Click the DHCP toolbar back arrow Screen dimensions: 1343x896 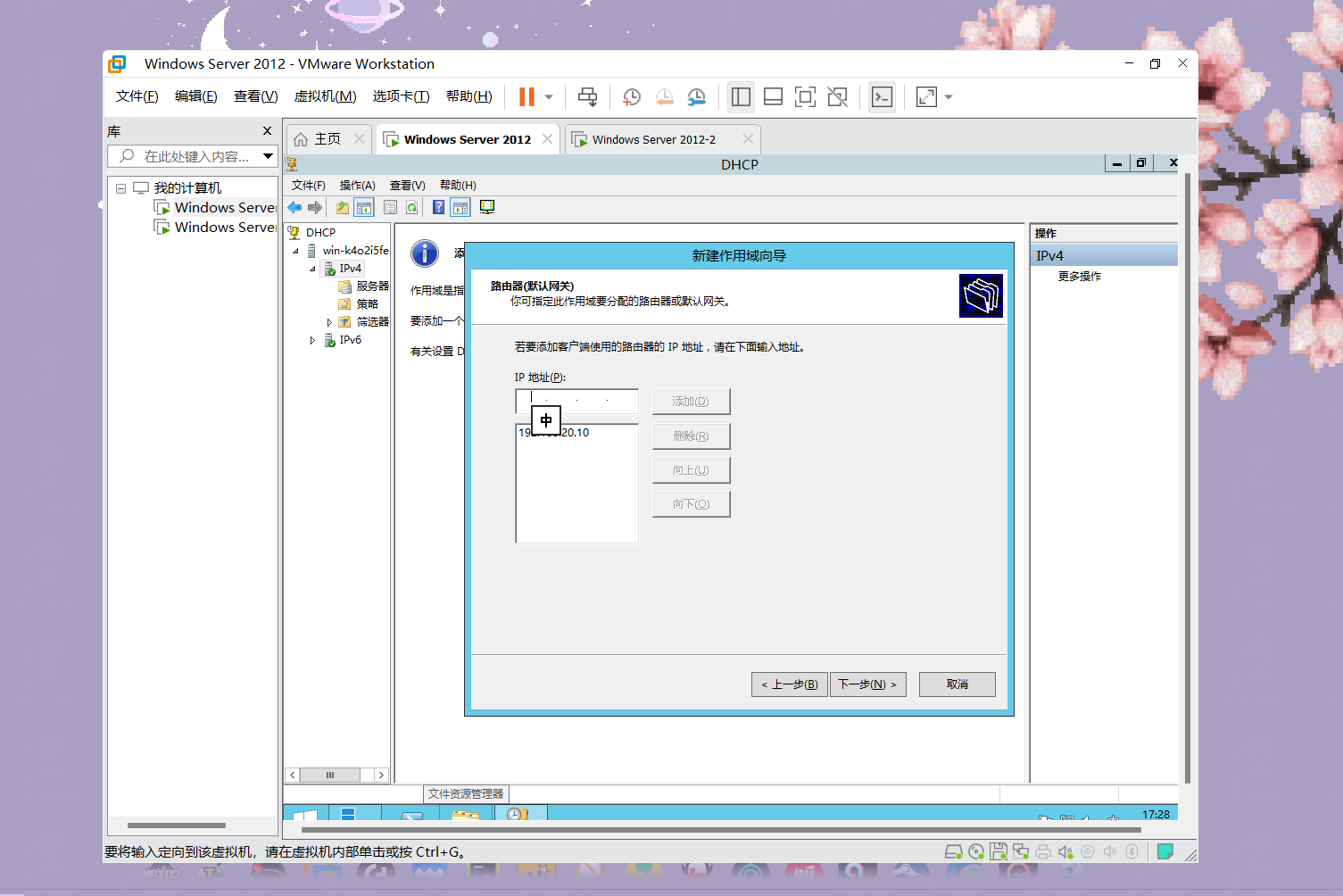[294, 208]
